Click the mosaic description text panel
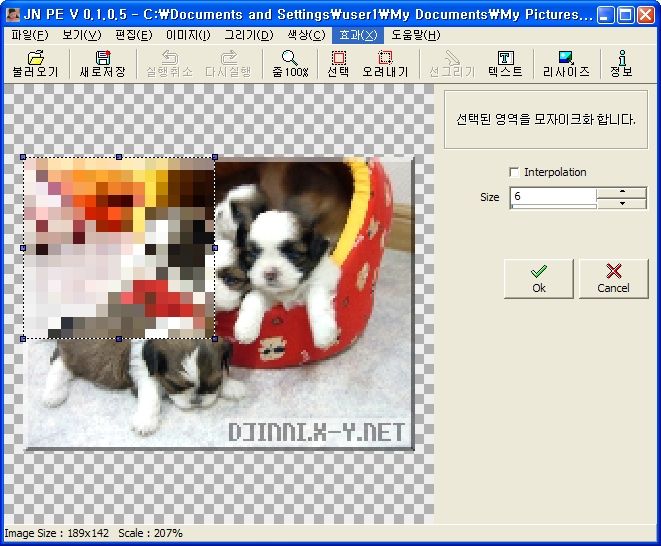The width and height of the screenshot is (661, 546). [546, 119]
